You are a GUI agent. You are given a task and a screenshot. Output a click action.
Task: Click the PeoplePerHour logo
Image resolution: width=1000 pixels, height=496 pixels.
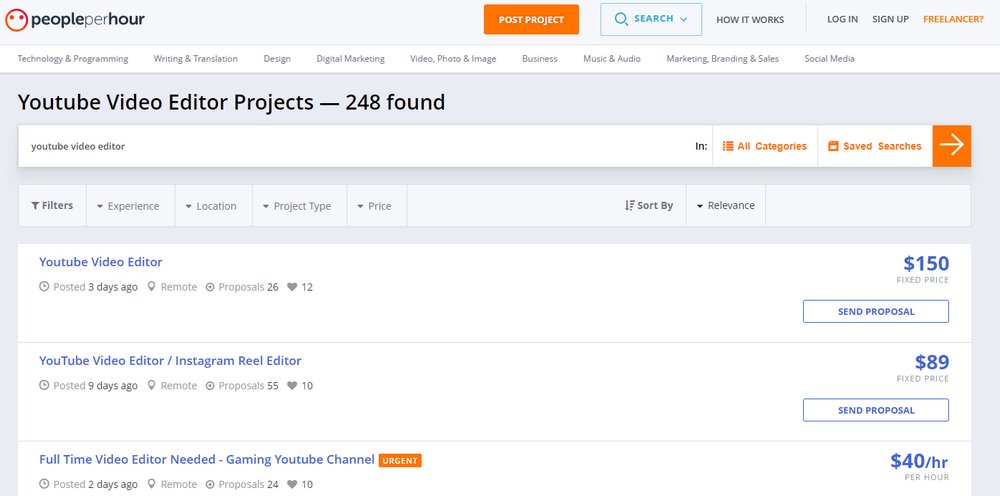pos(75,20)
